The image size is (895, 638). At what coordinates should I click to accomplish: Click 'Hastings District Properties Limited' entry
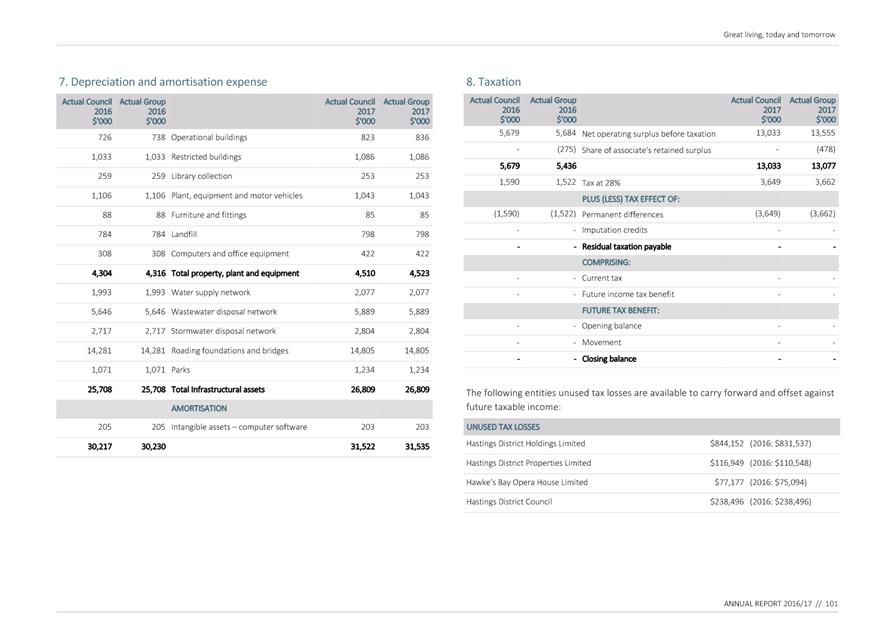529,463
